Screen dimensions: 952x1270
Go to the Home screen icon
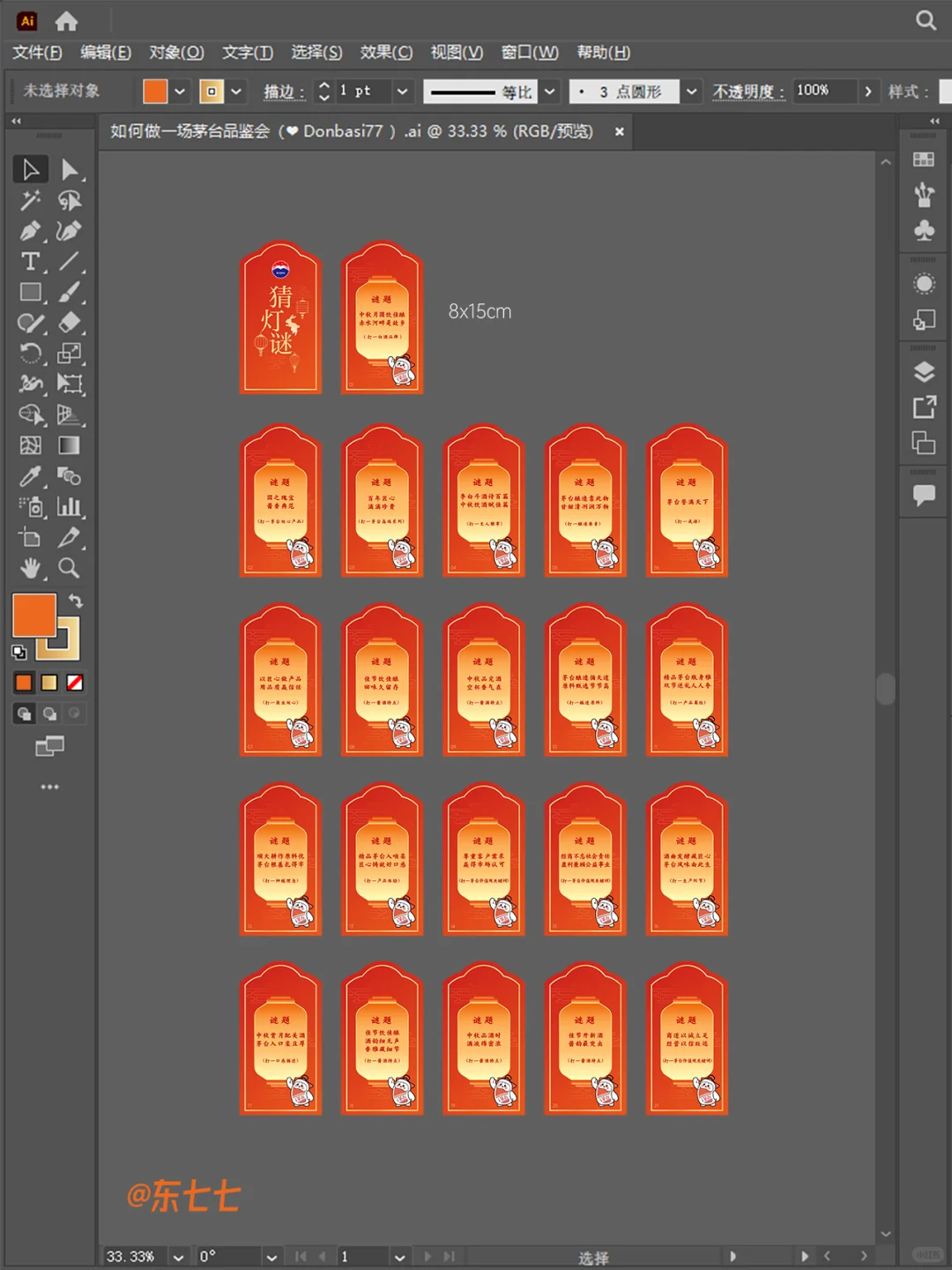coord(66,20)
